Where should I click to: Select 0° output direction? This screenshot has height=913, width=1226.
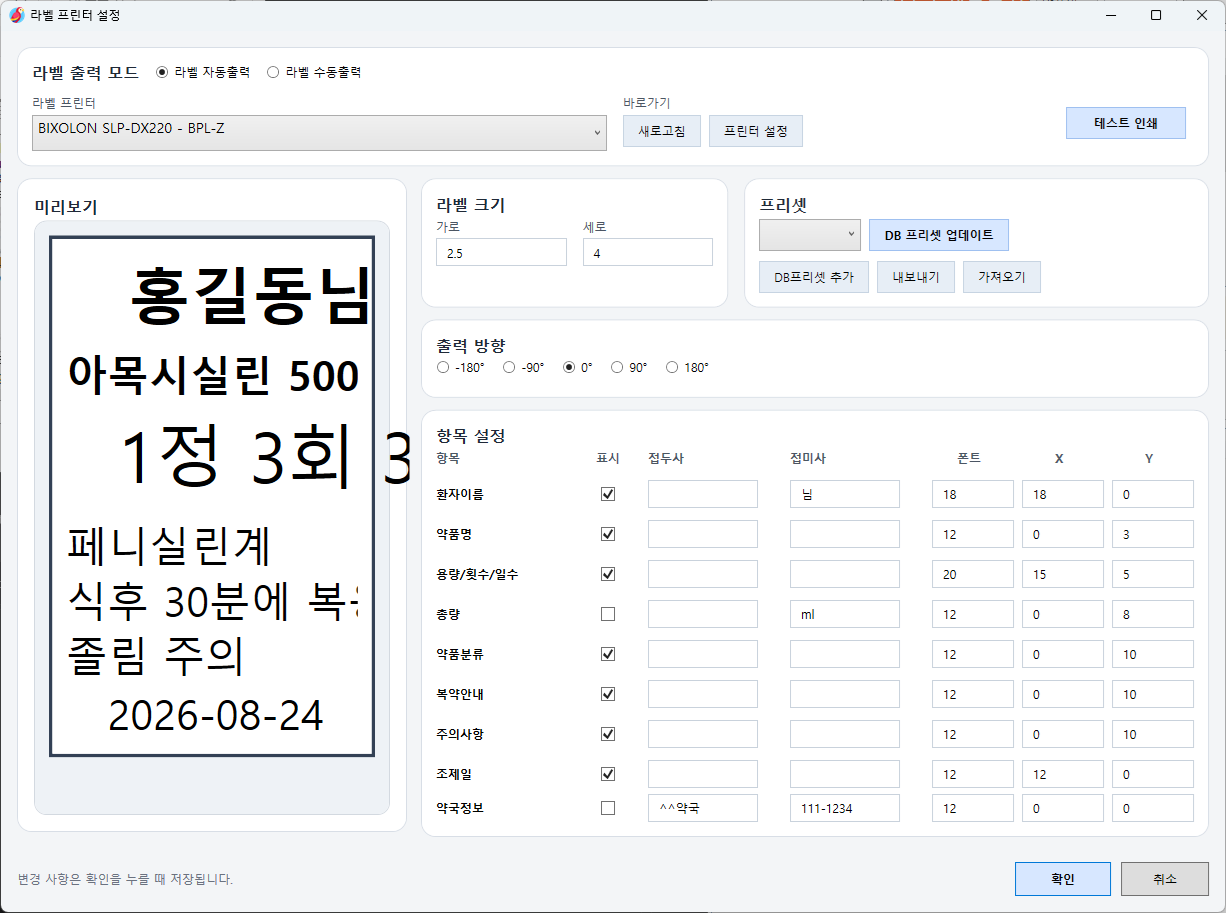tap(578, 367)
